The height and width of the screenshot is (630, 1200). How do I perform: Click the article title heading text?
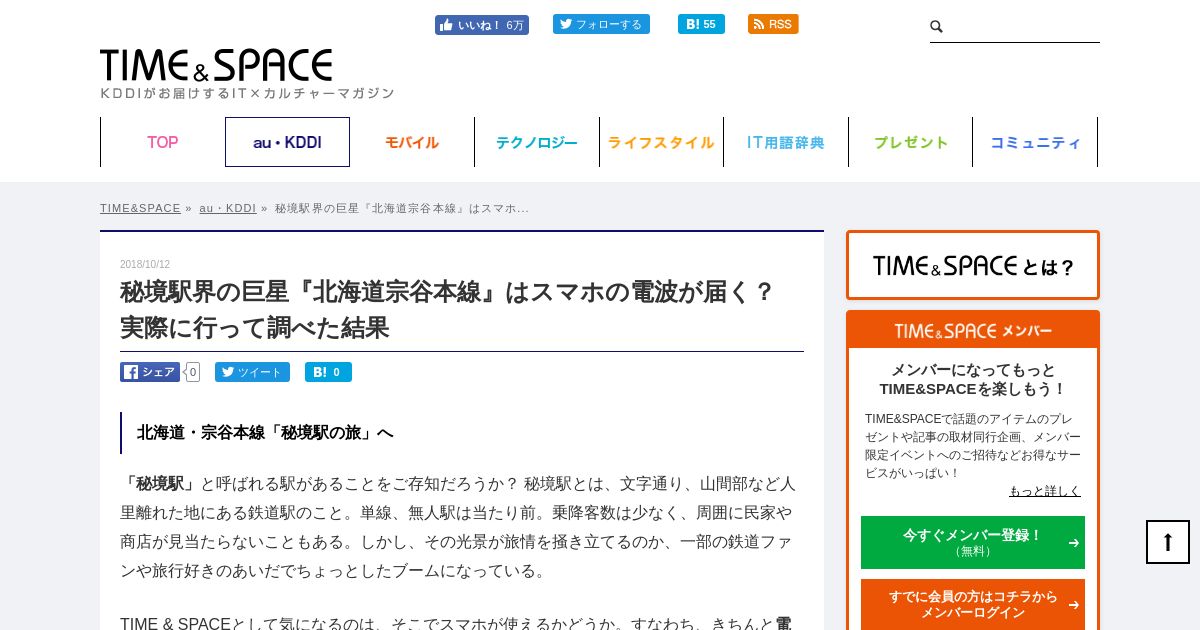(448, 309)
